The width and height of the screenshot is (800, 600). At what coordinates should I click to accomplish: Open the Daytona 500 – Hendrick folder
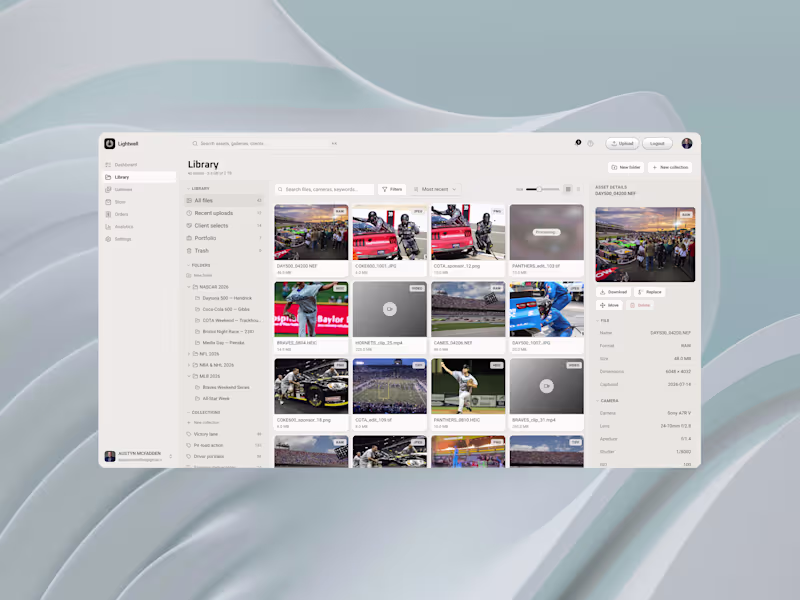[227, 298]
